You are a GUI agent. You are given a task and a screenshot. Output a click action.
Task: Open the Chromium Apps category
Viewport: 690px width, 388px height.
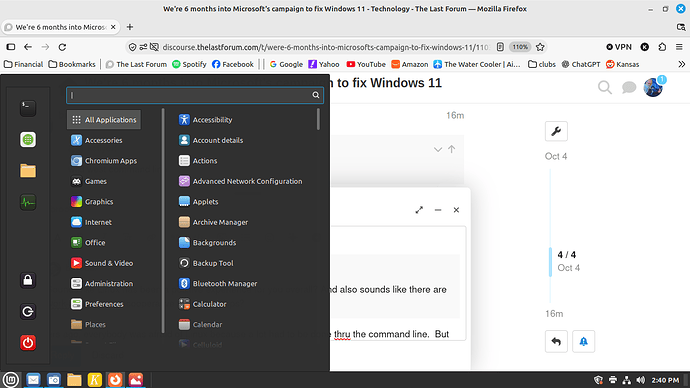tap(104, 161)
